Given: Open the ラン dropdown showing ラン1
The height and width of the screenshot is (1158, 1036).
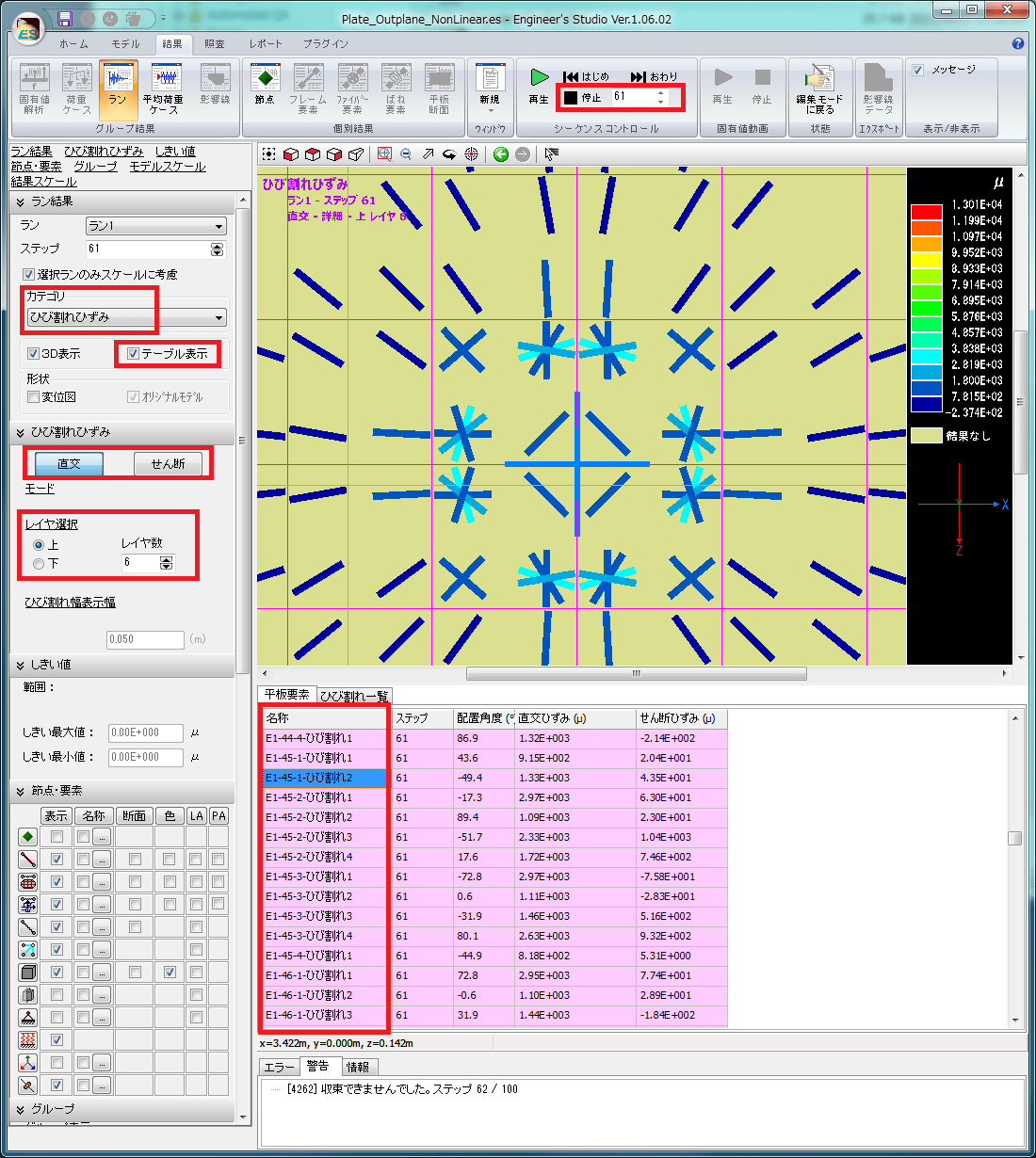Looking at the screenshot, I should coord(156,226).
